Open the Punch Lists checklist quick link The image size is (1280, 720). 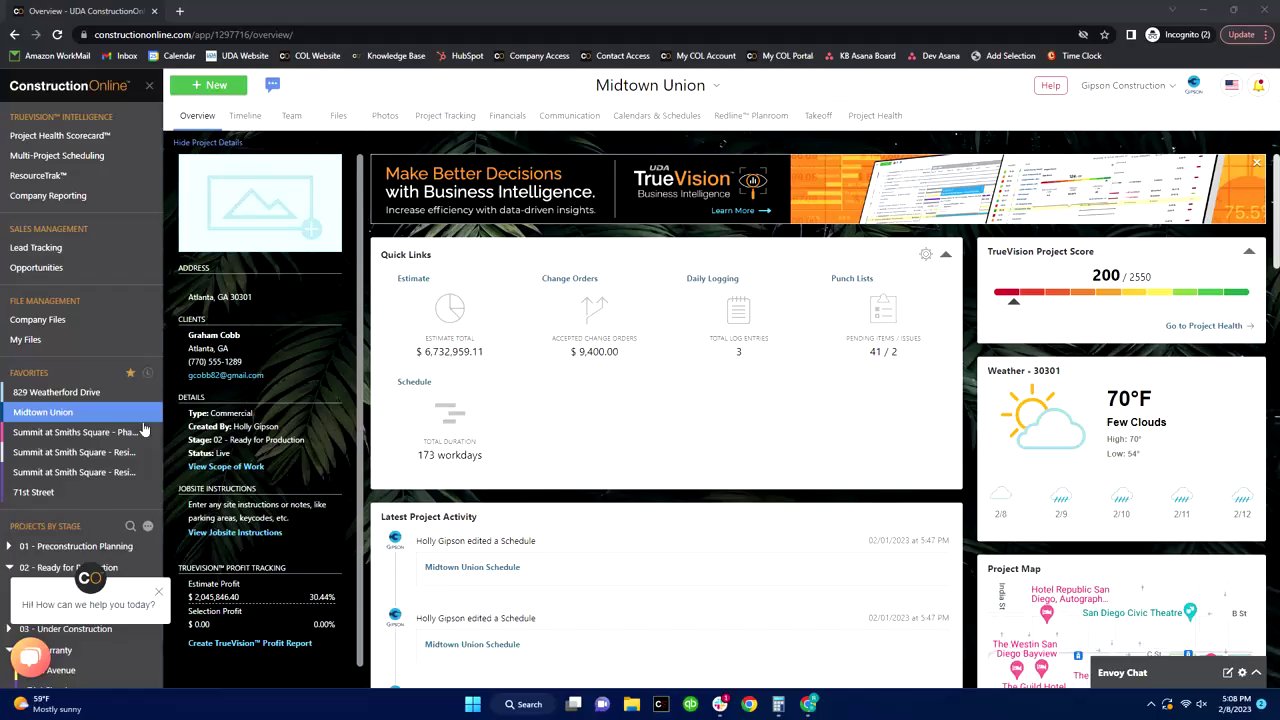point(883,309)
